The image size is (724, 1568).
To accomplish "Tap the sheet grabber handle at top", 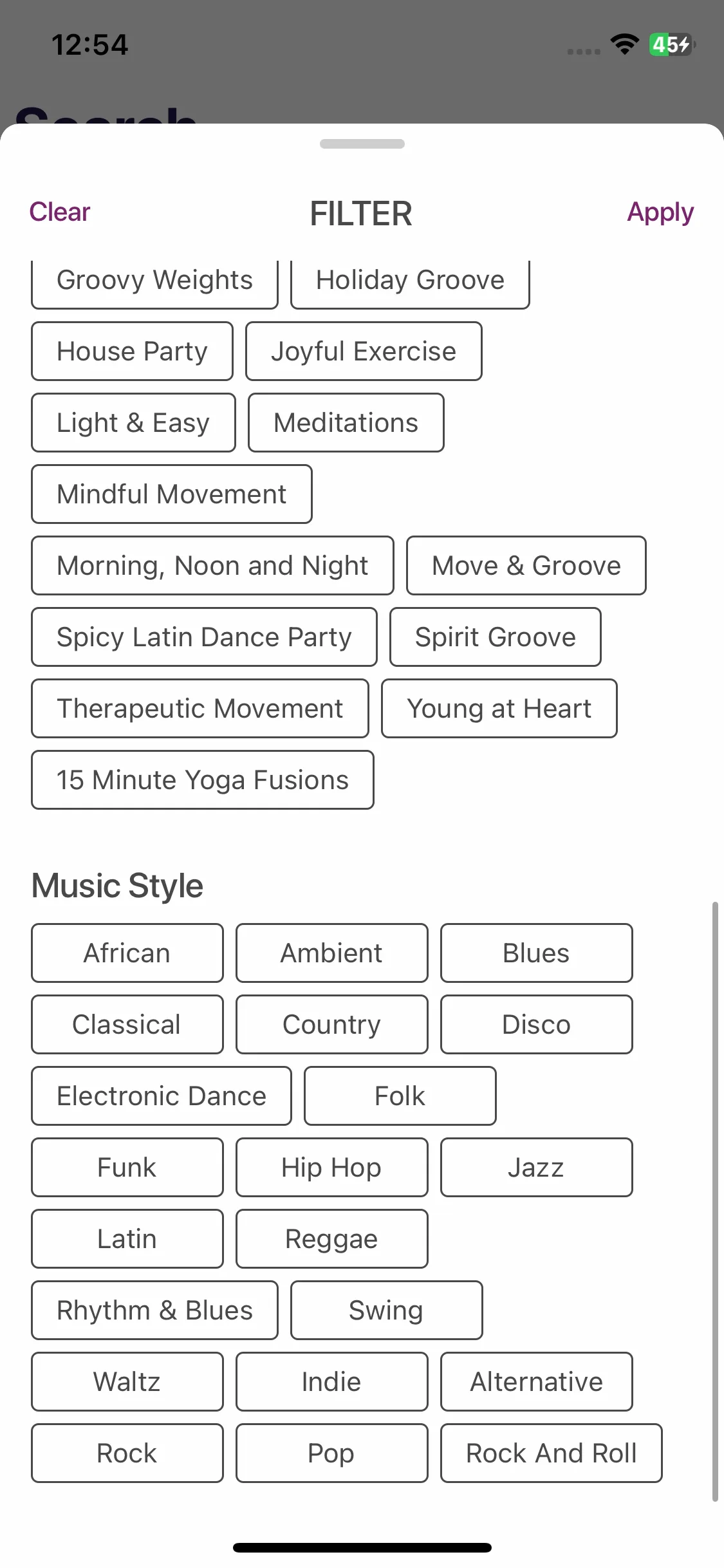I will pos(362,144).
